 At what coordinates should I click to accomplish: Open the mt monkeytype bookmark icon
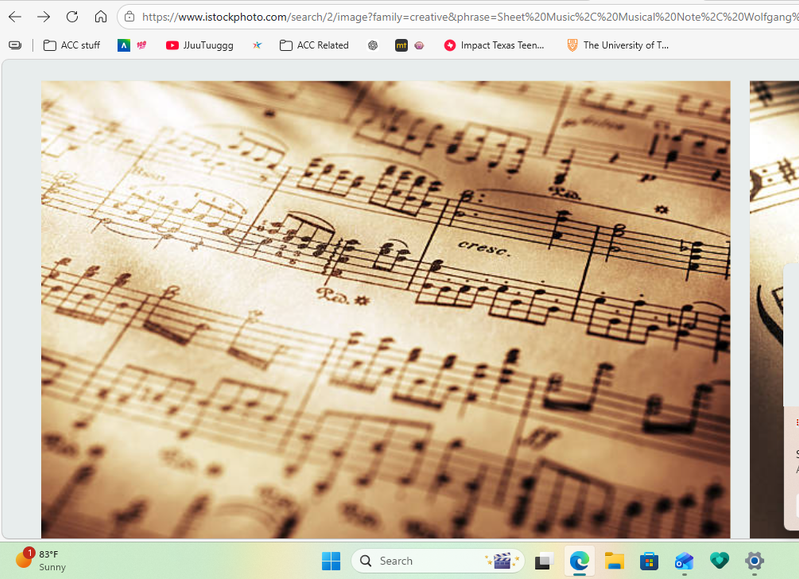point(402,45)
